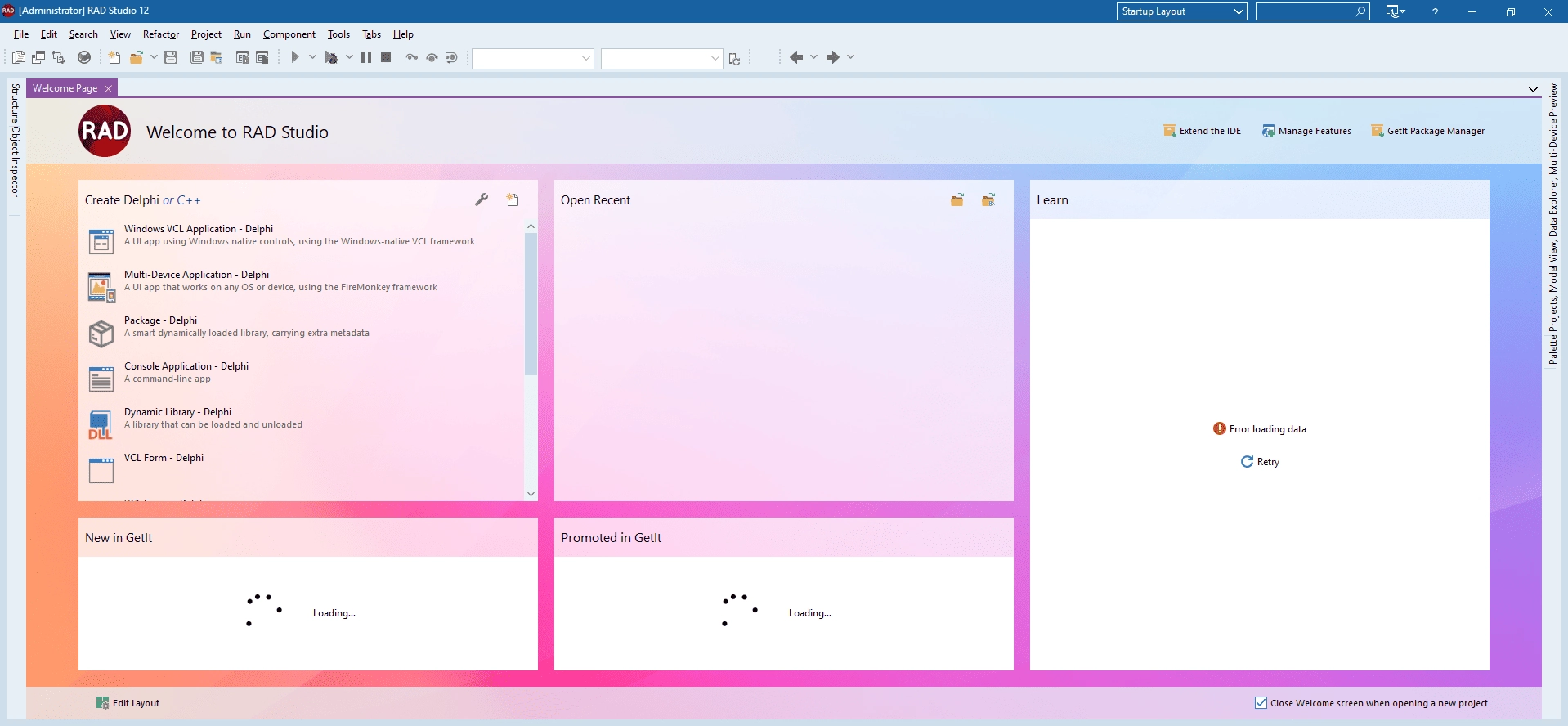Click the Open folder toolbar icon
The image size is (1568, 726).
pos(137,57)
